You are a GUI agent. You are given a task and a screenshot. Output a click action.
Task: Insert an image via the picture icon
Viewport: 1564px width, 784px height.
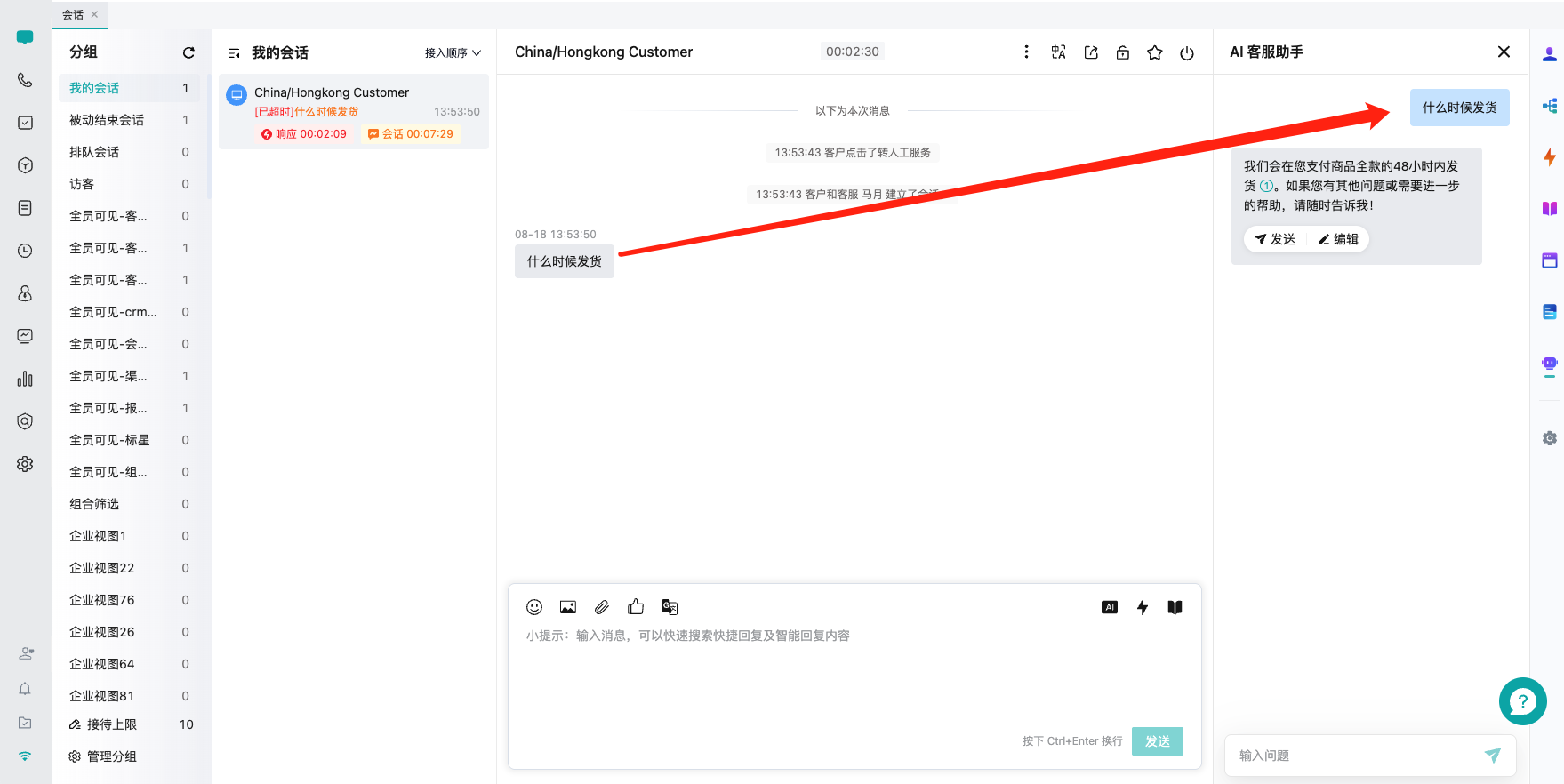pos(568,607)
